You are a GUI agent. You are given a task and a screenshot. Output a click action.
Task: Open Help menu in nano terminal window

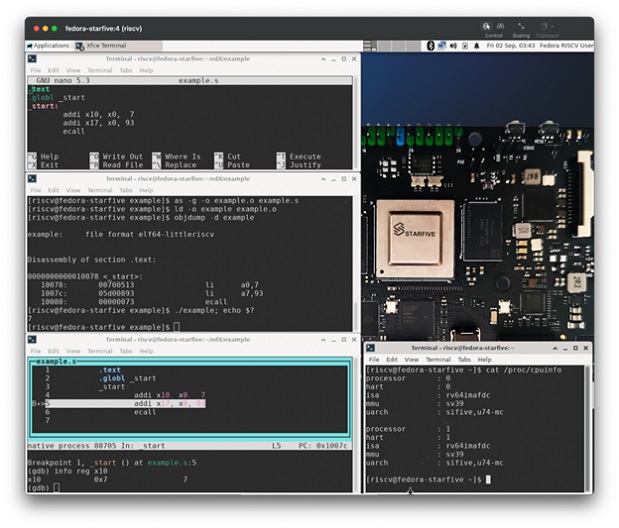coord(146,70)
